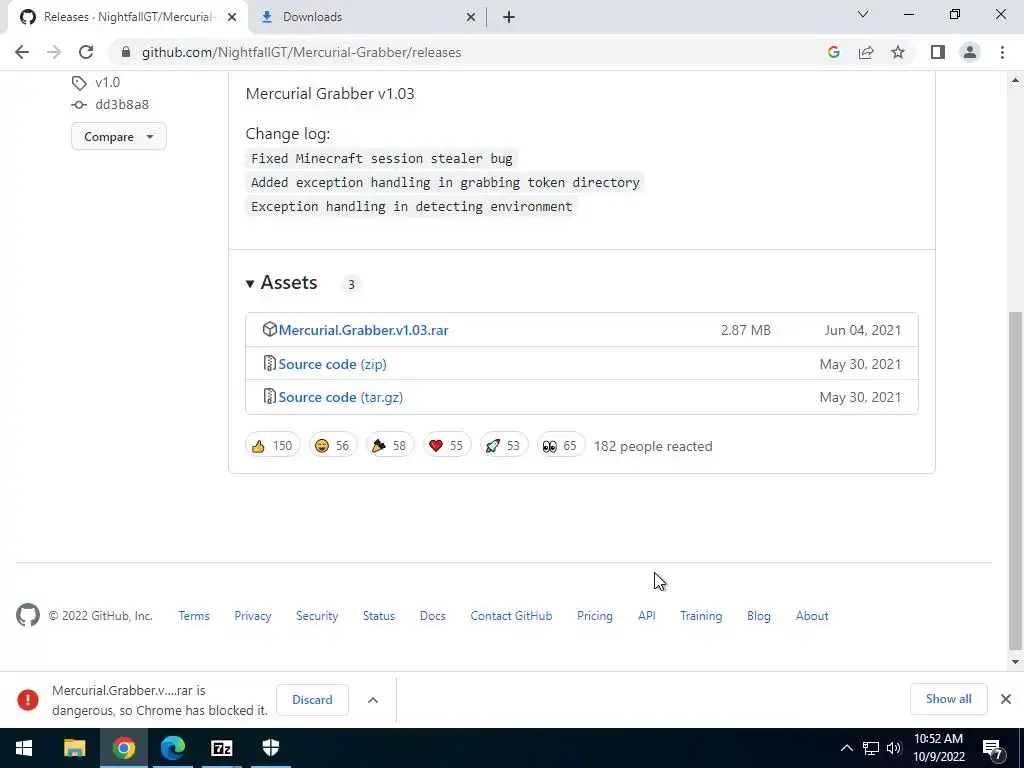Open the Privacy footer link
Screen dimensions: 1024x768
tap(253, 616)
